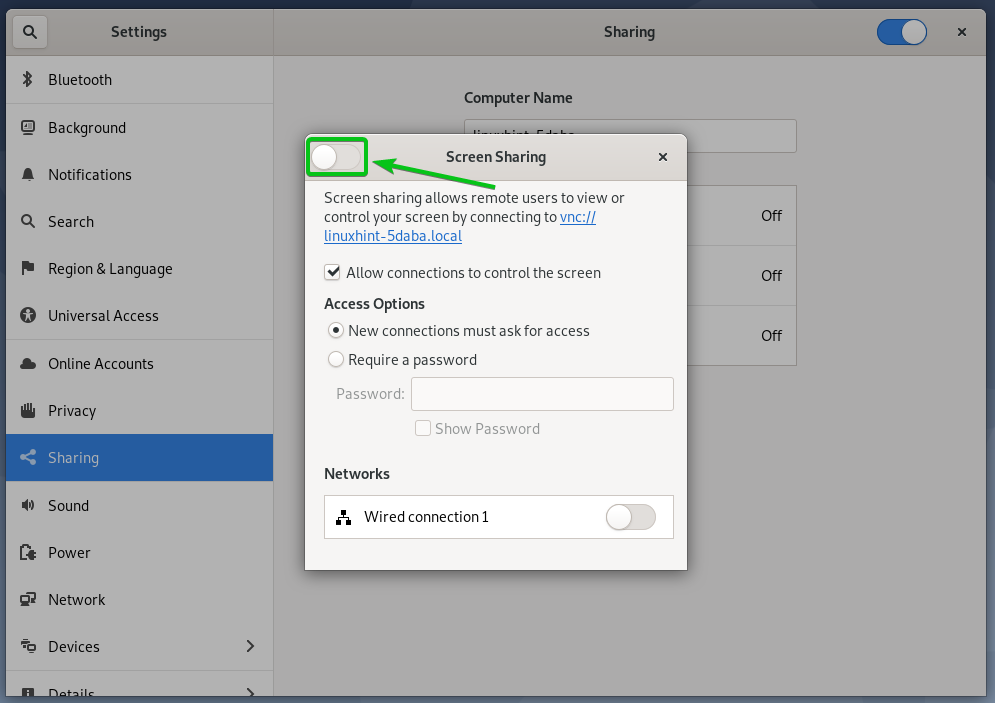Click the search magnifier button in Settings header
The image size is (995, 703).
click(x=30, y=32)
